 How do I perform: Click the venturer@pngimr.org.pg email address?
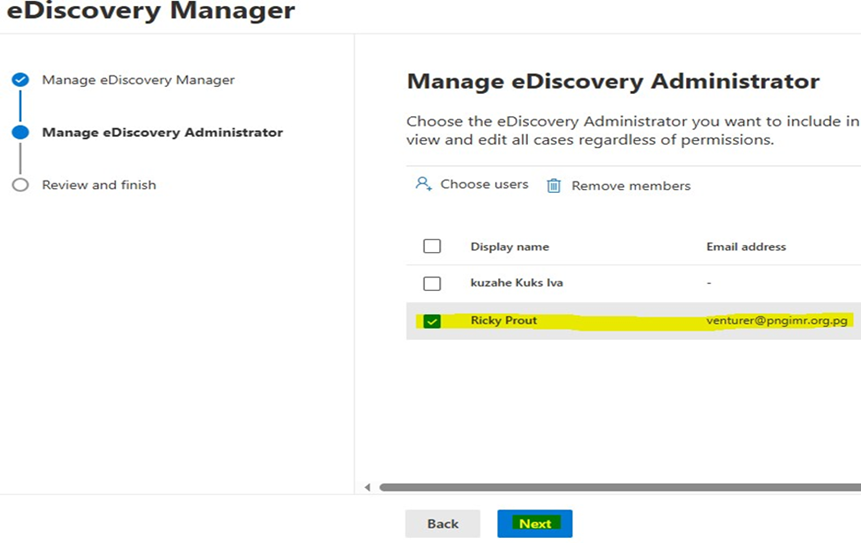click(x=777, y=321)
